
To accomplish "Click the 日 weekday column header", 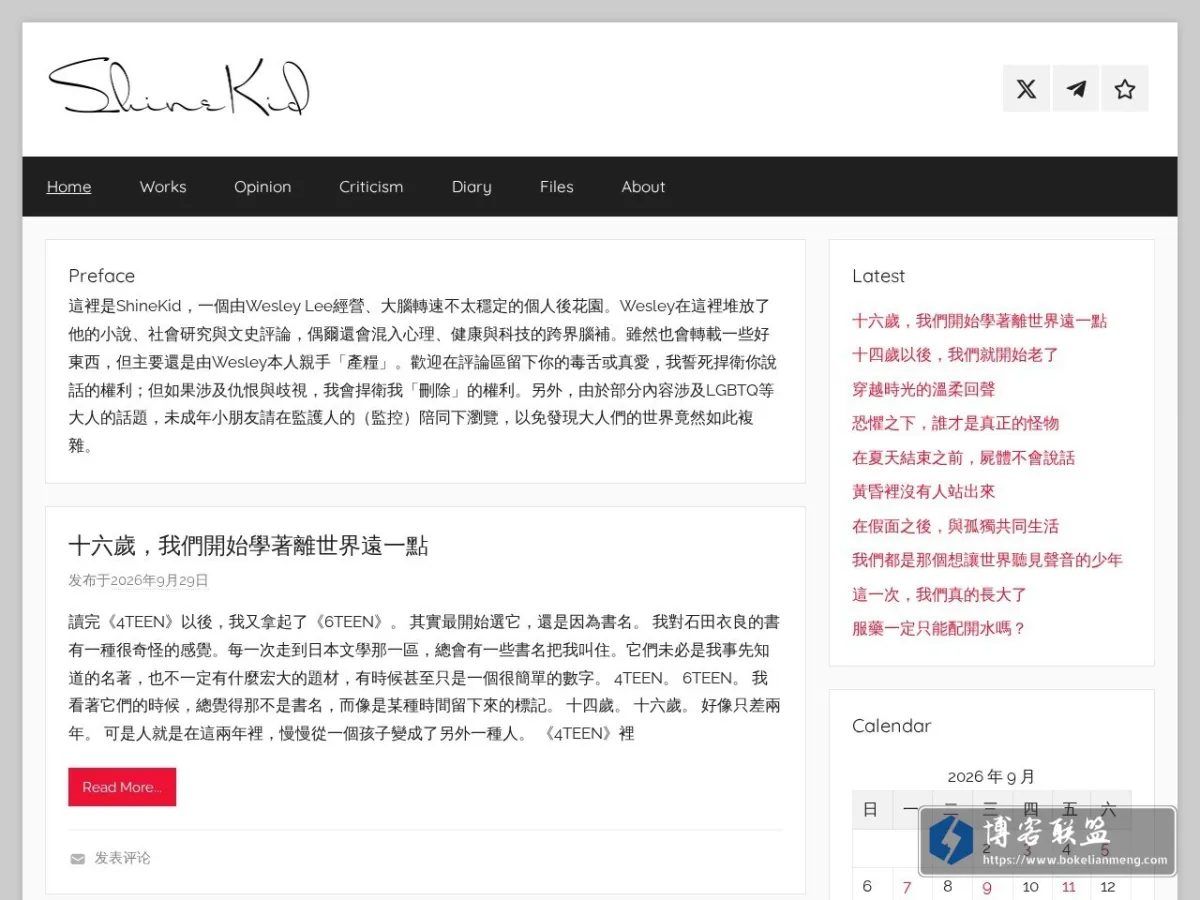I will pyautogui.click(x=871, y=810).
